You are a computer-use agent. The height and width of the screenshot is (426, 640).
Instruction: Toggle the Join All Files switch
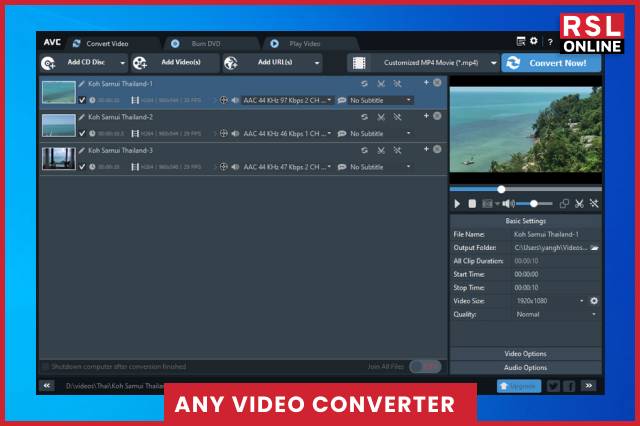tap(425, 366)
